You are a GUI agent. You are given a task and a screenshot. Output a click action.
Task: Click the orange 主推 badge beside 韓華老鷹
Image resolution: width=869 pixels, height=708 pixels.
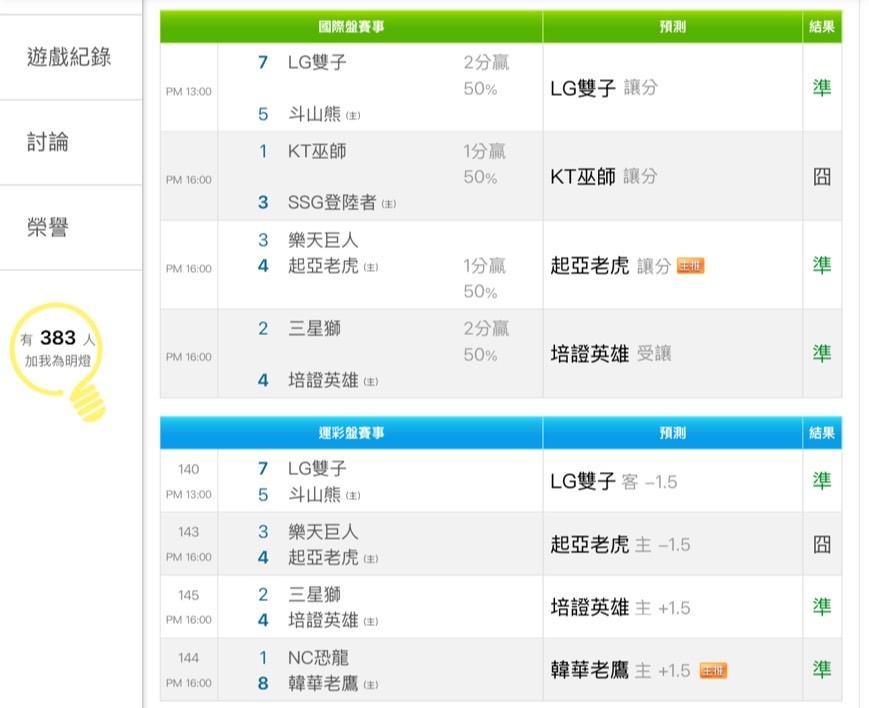click(x=712, y=670)
